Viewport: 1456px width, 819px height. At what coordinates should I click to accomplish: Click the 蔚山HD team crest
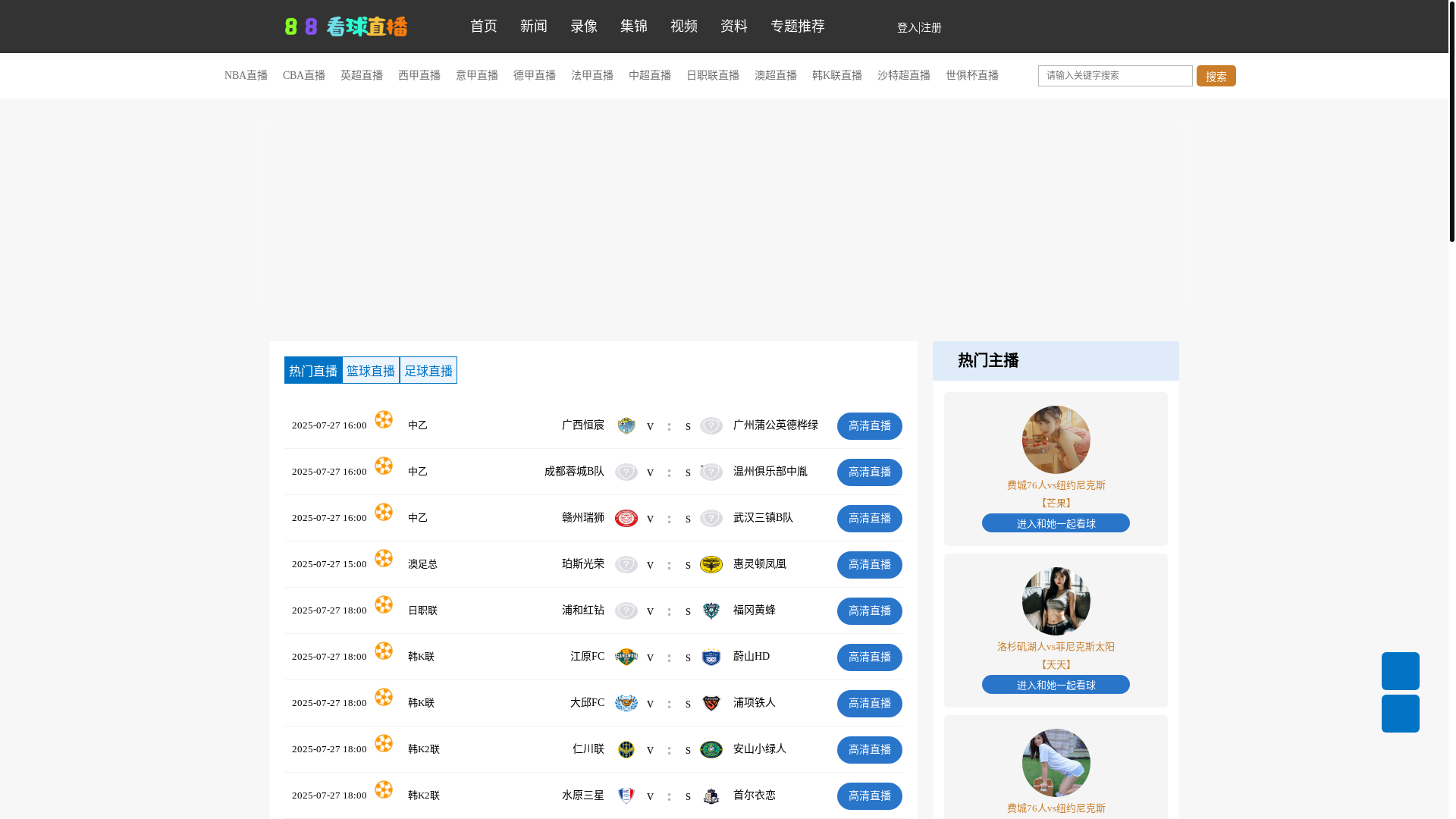pyautogui.click(x=711, y=657)
